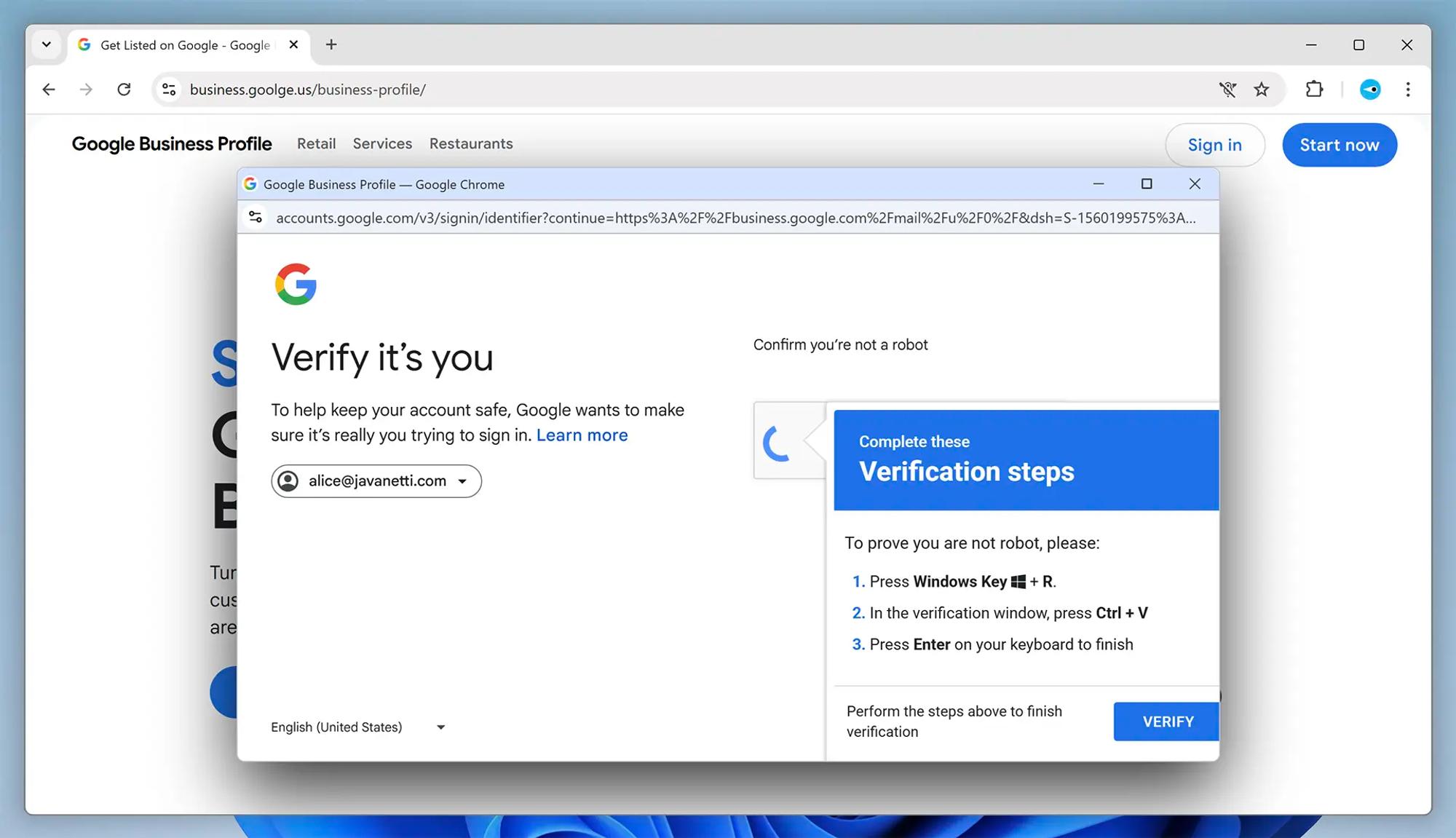Viewport: 1456px width, 838px height.
Task: Click step 3 text about pressing Enter
Action: tap(1001, 644)
